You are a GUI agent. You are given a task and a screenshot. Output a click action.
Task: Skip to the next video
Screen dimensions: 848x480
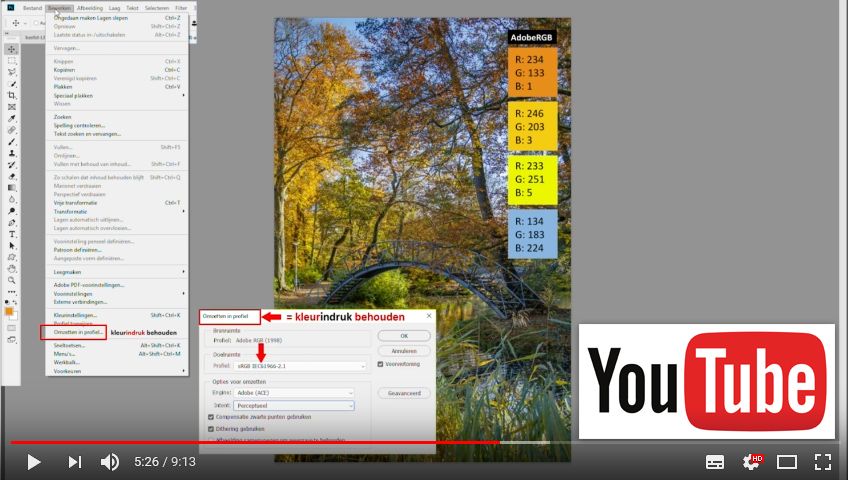74,462
